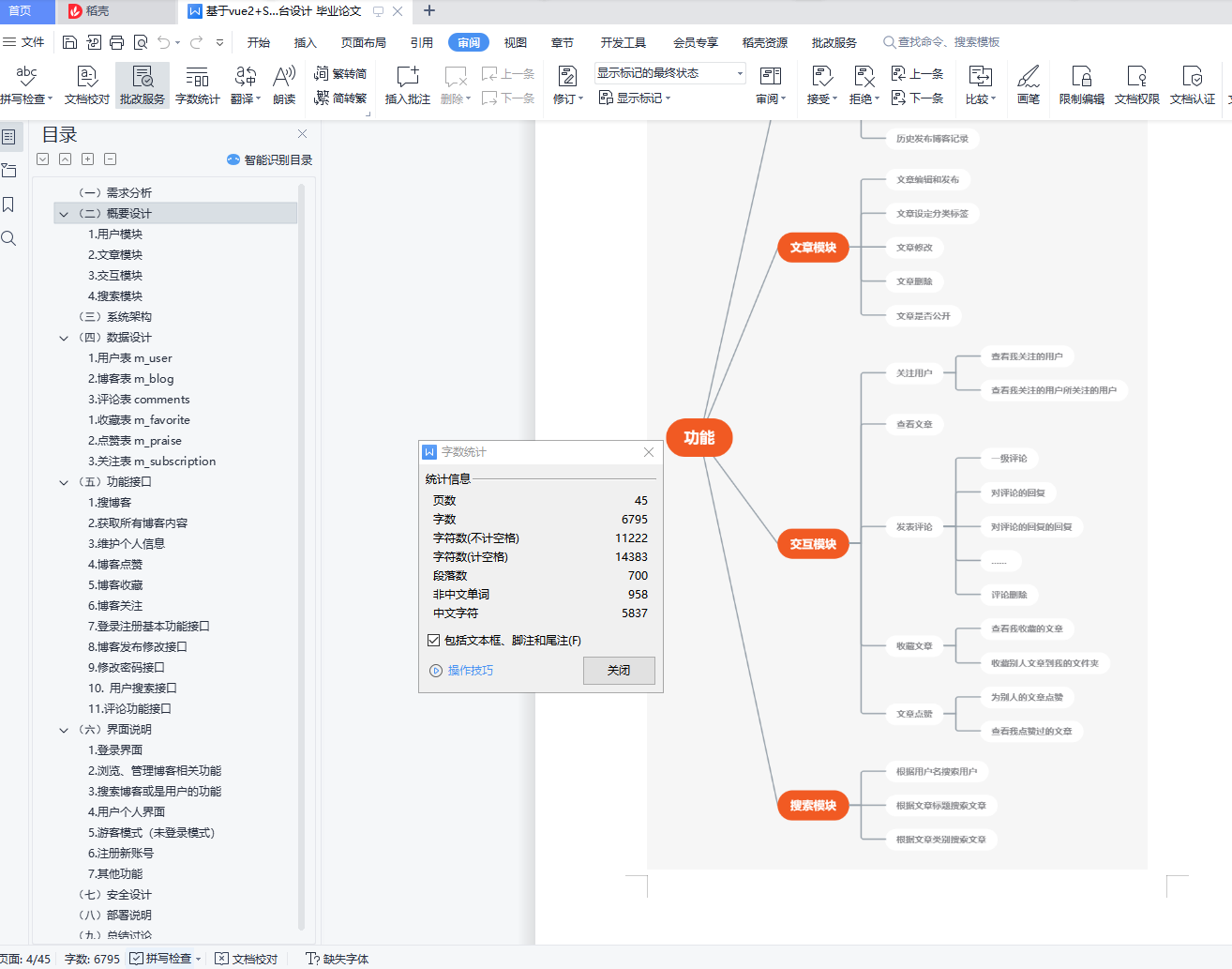
Task: Click the outline panel vertical scrollbar
Action: pyautogui.click(x=301, y=558)
